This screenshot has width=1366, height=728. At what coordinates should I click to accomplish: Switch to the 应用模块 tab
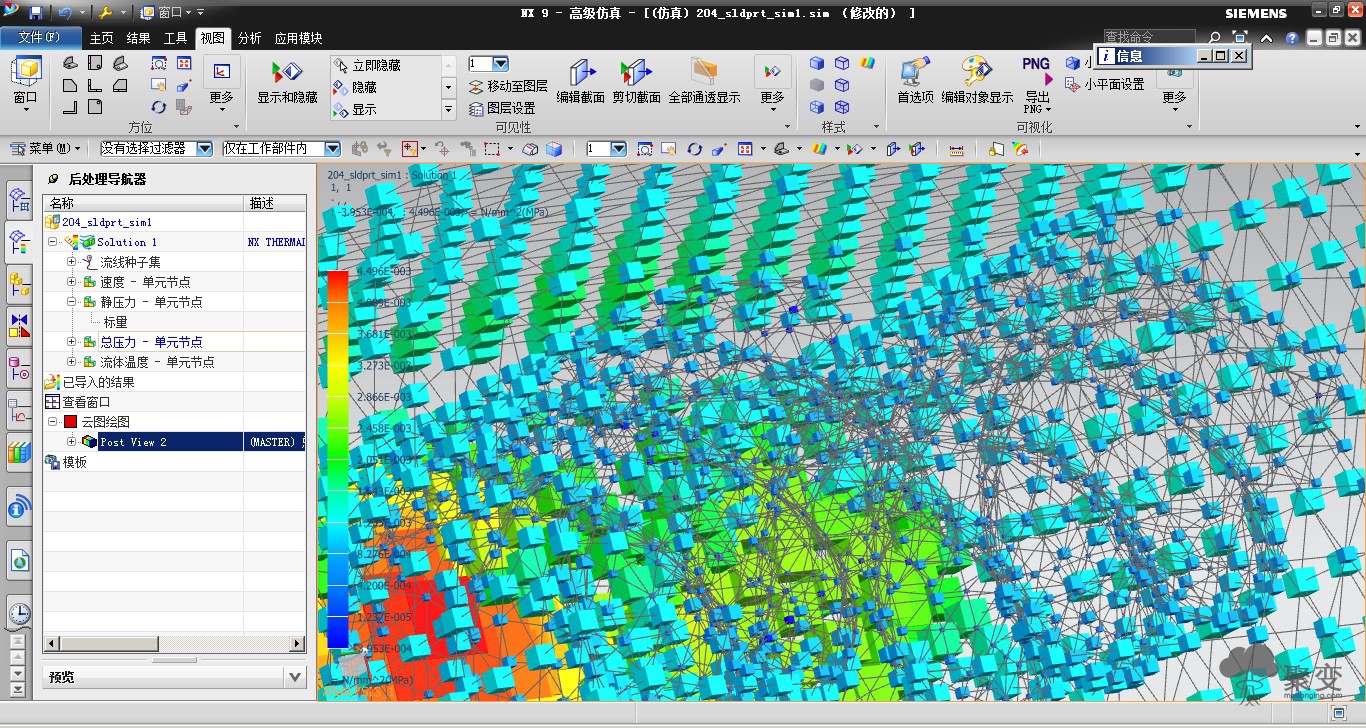(x=299, y=39)
